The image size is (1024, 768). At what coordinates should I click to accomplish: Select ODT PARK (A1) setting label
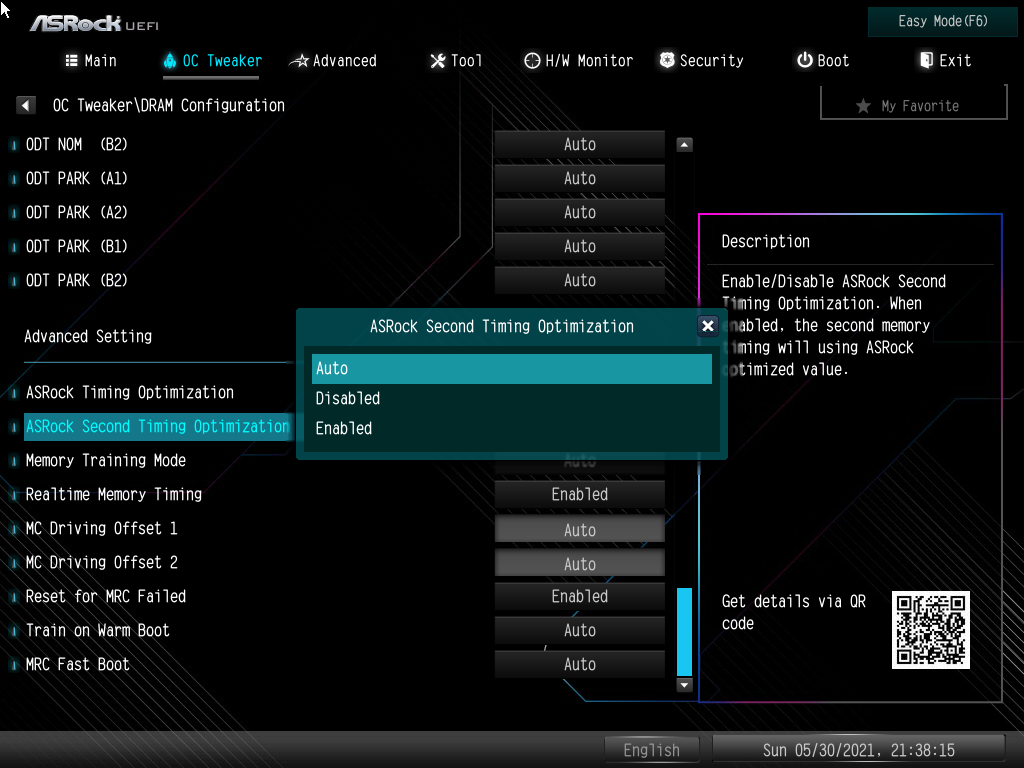point(76,178)
